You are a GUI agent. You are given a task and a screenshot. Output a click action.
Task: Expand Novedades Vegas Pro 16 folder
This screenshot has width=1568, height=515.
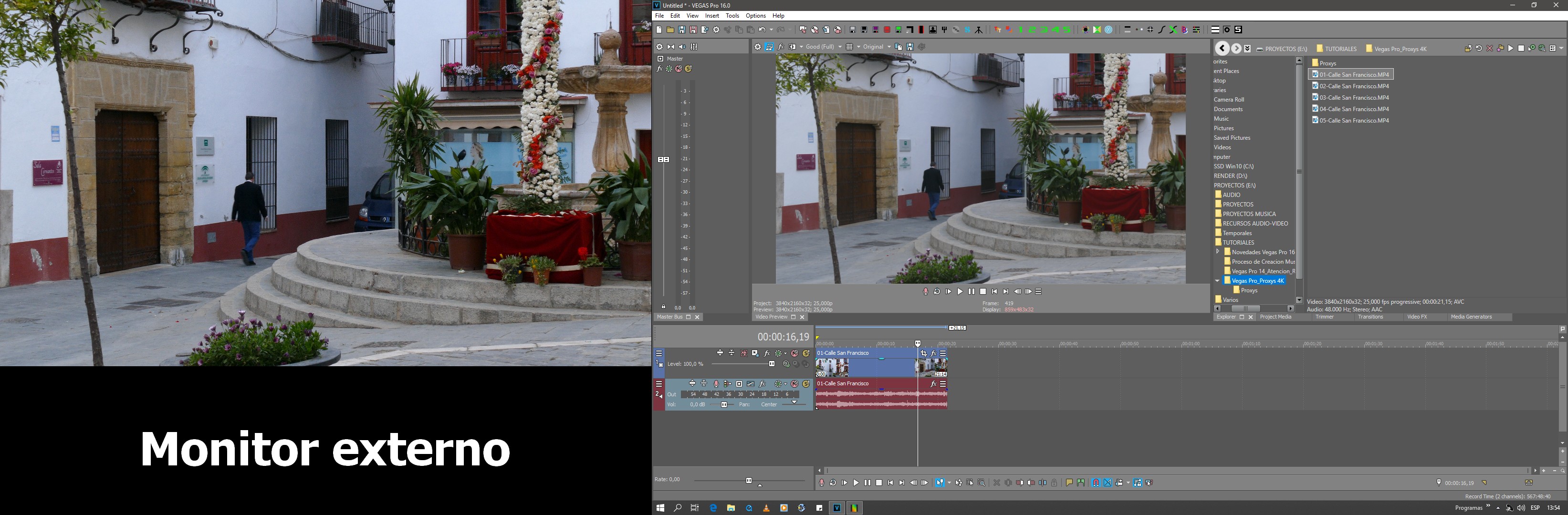1218,252
